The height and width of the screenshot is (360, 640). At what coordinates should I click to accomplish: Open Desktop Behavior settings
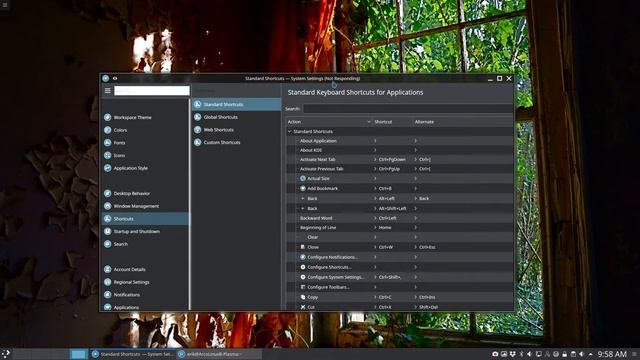[x=145, y=193]
